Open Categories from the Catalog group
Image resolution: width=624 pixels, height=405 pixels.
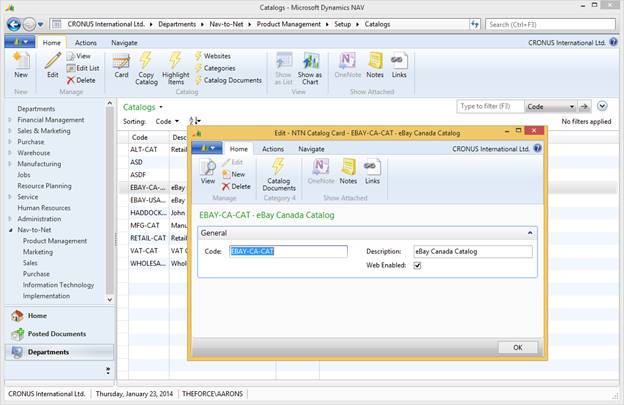pyautogui.click(x=215, y=68)
